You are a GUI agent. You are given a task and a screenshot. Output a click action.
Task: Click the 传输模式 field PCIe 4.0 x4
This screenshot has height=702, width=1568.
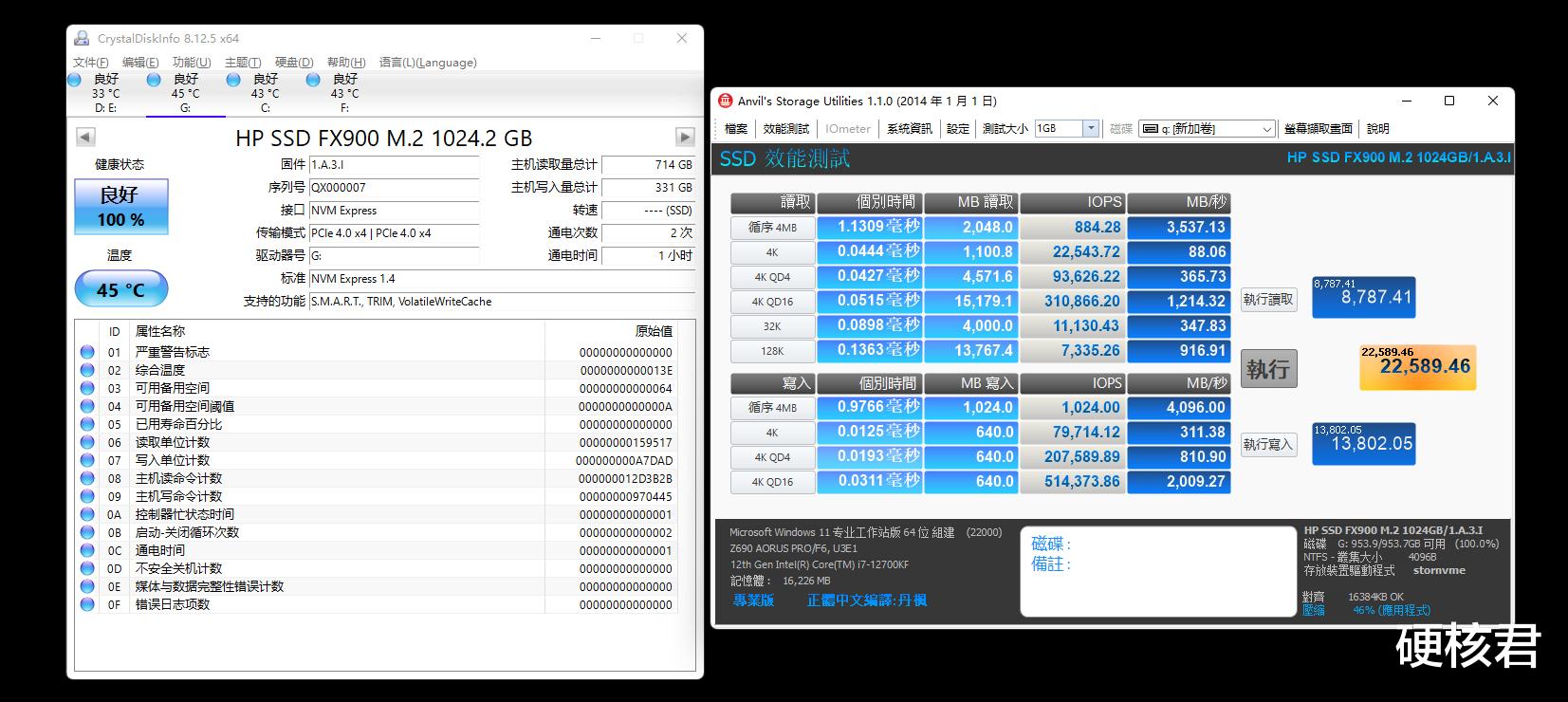[394, 233]
